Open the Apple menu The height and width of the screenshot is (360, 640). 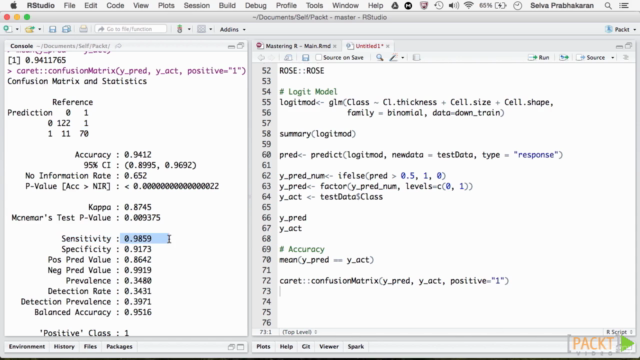(13, 6)
